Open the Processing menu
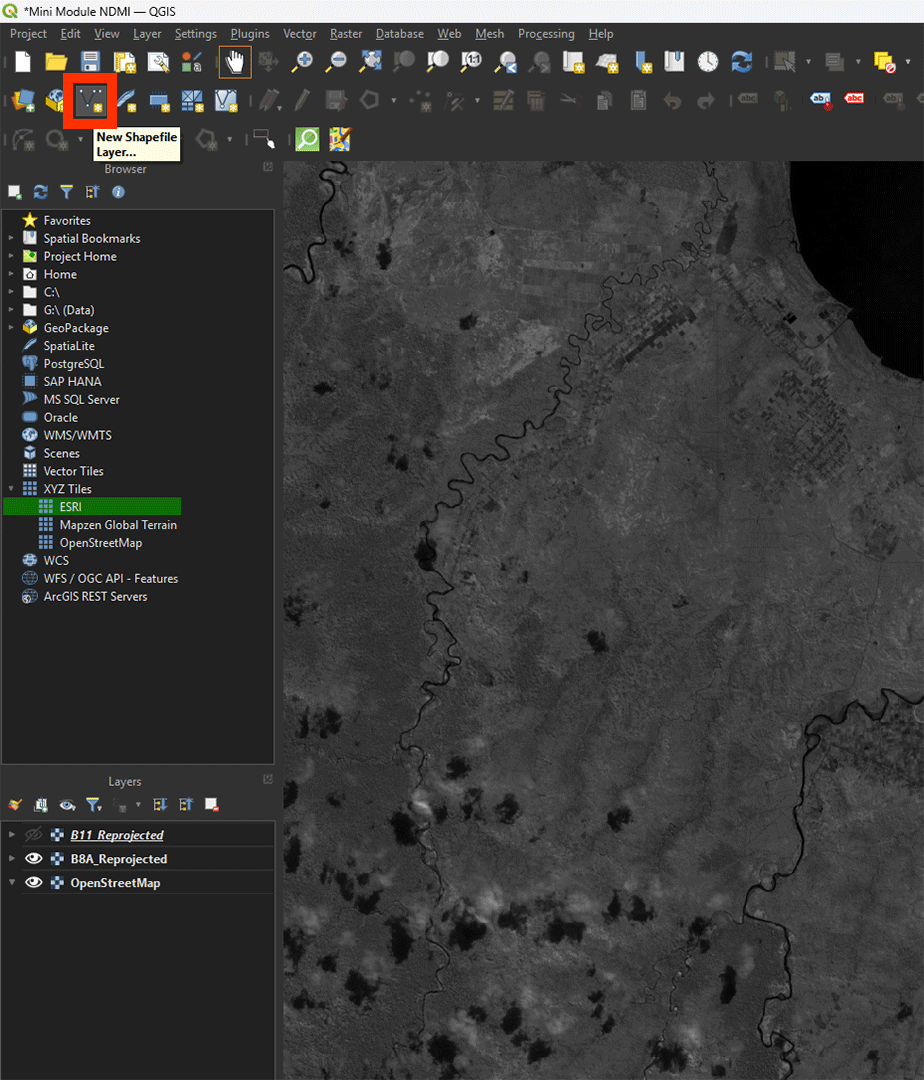Screen dimensions: 924x1080 546,34
